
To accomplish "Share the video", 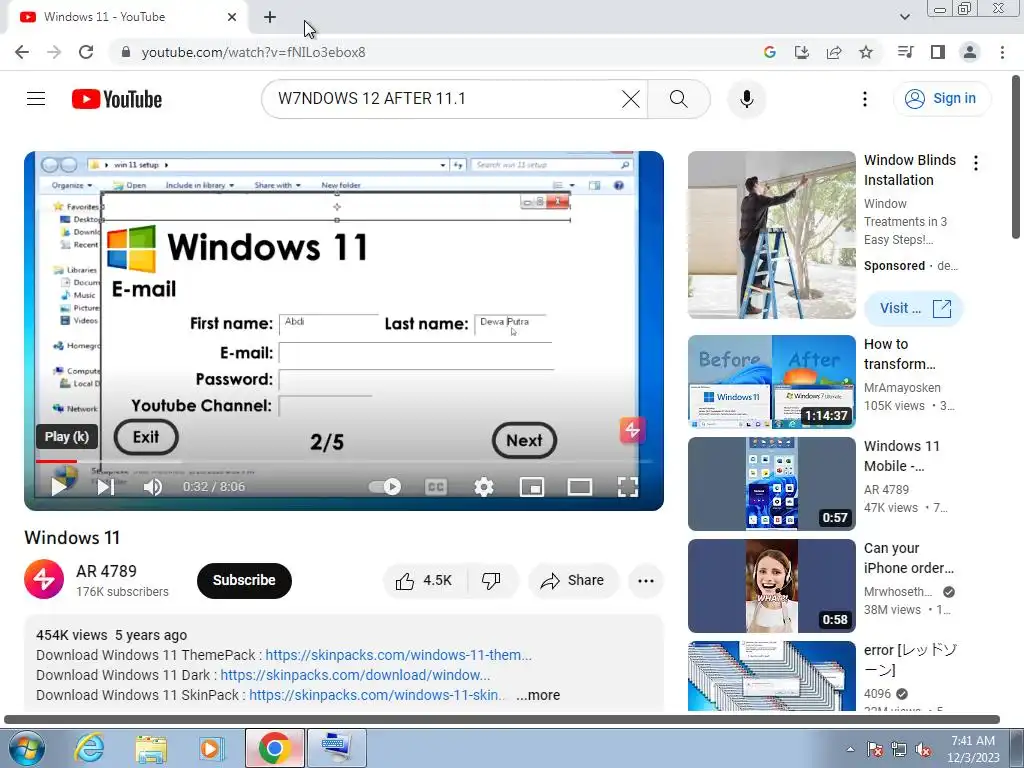I will [573, 581].
